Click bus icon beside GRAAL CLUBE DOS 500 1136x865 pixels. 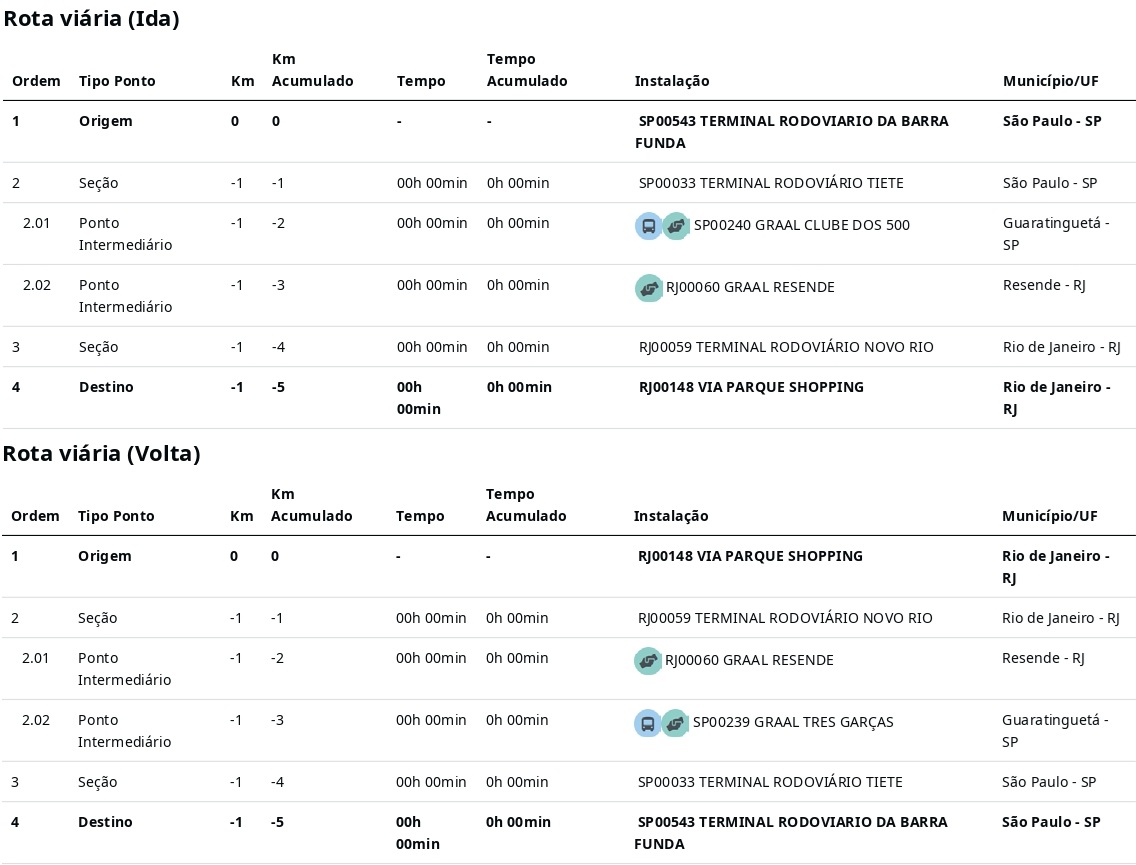[648, 226]
